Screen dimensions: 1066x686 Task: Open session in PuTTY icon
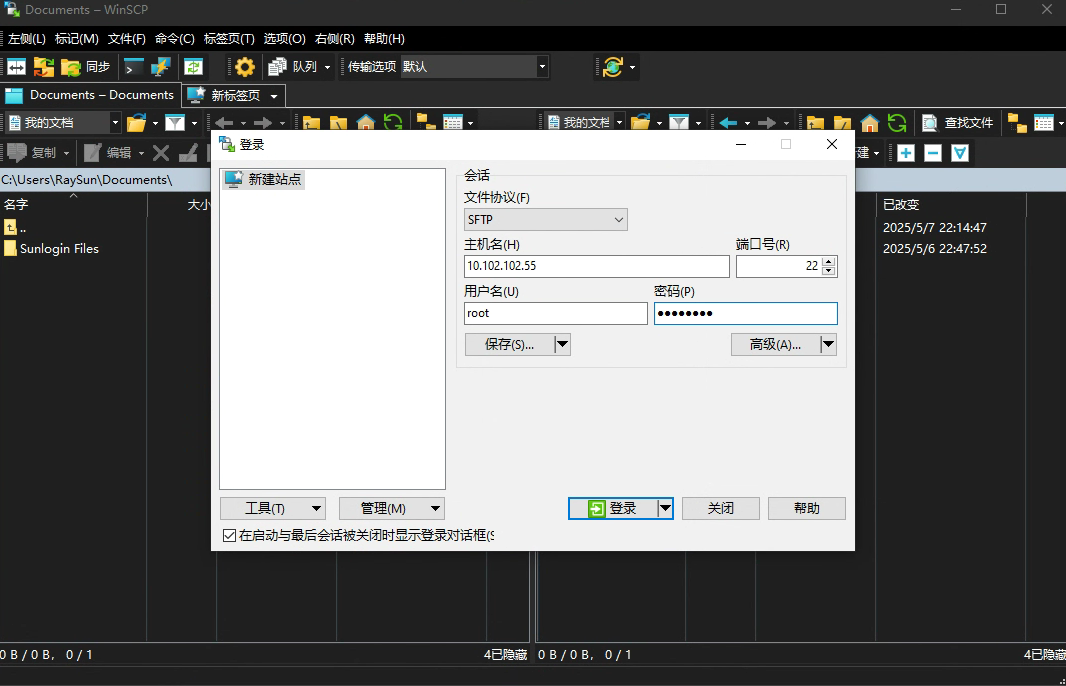[x=160, y=67]
